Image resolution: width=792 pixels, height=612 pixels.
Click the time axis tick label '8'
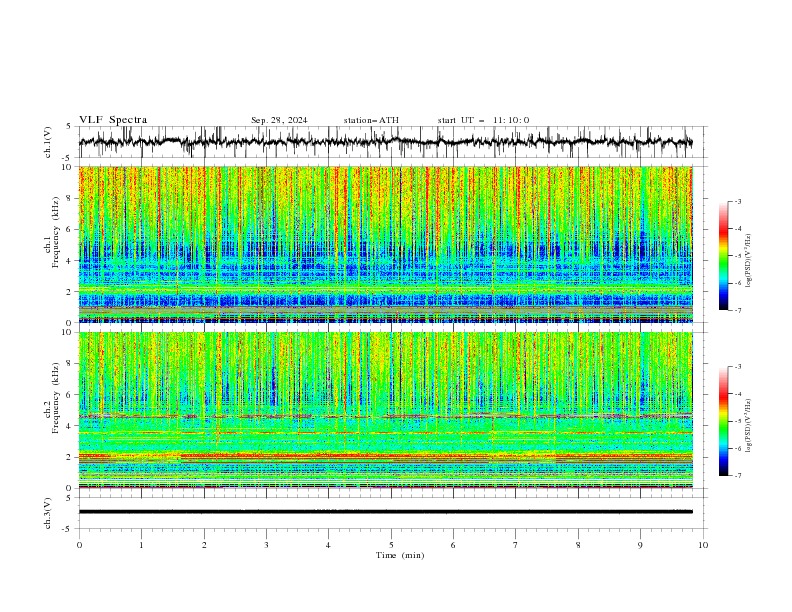point(578,545)
